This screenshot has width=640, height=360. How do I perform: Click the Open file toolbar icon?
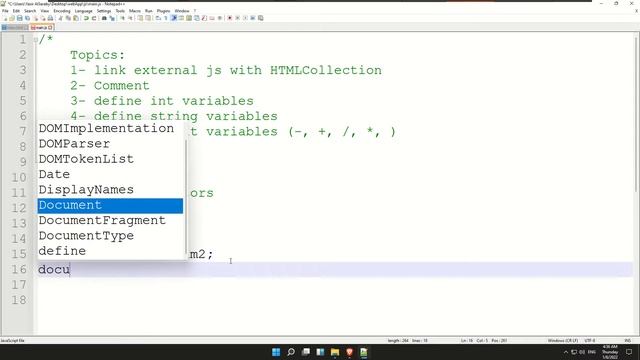click(12, 18)
